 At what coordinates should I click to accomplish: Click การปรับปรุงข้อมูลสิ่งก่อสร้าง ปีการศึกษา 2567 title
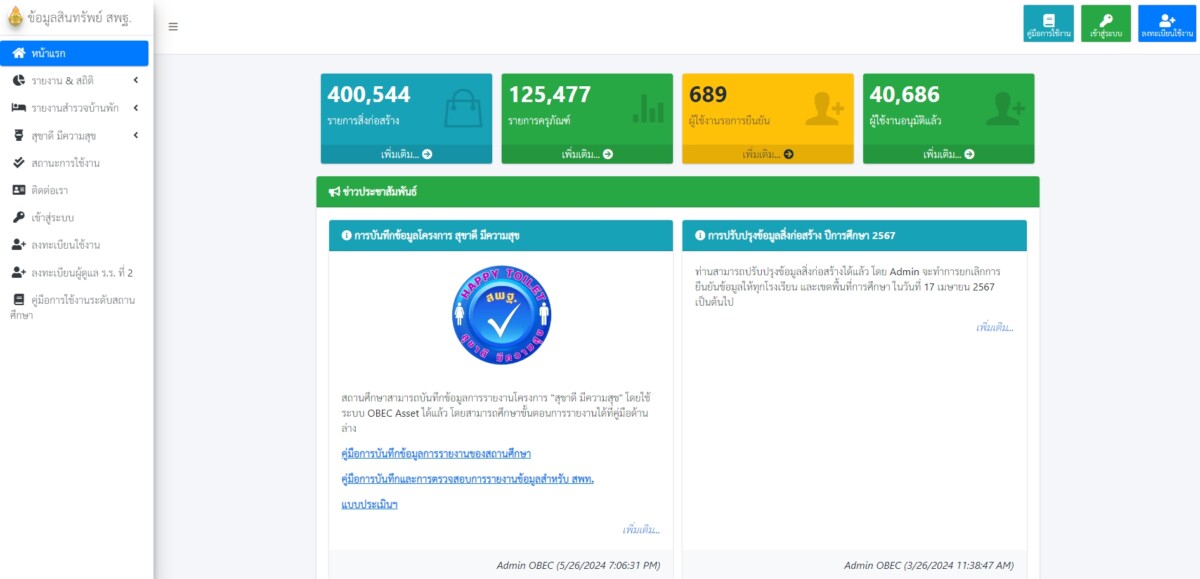pos(801,236)
